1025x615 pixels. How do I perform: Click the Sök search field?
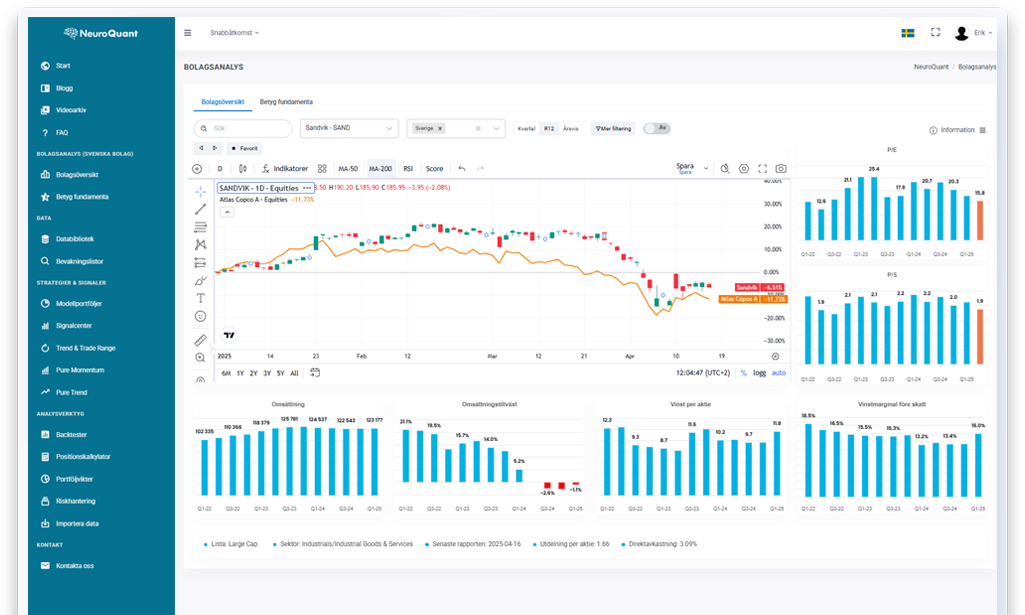(243, 128)
